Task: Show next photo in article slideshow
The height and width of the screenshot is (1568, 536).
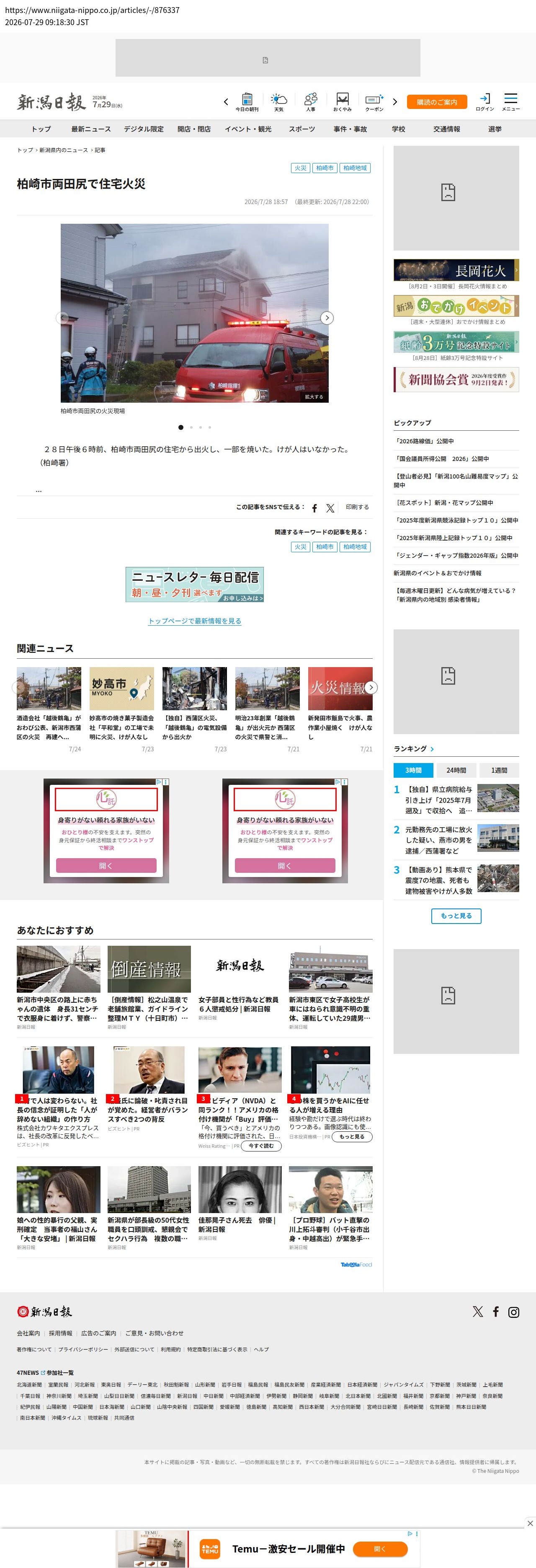Action: pos(327,318)
